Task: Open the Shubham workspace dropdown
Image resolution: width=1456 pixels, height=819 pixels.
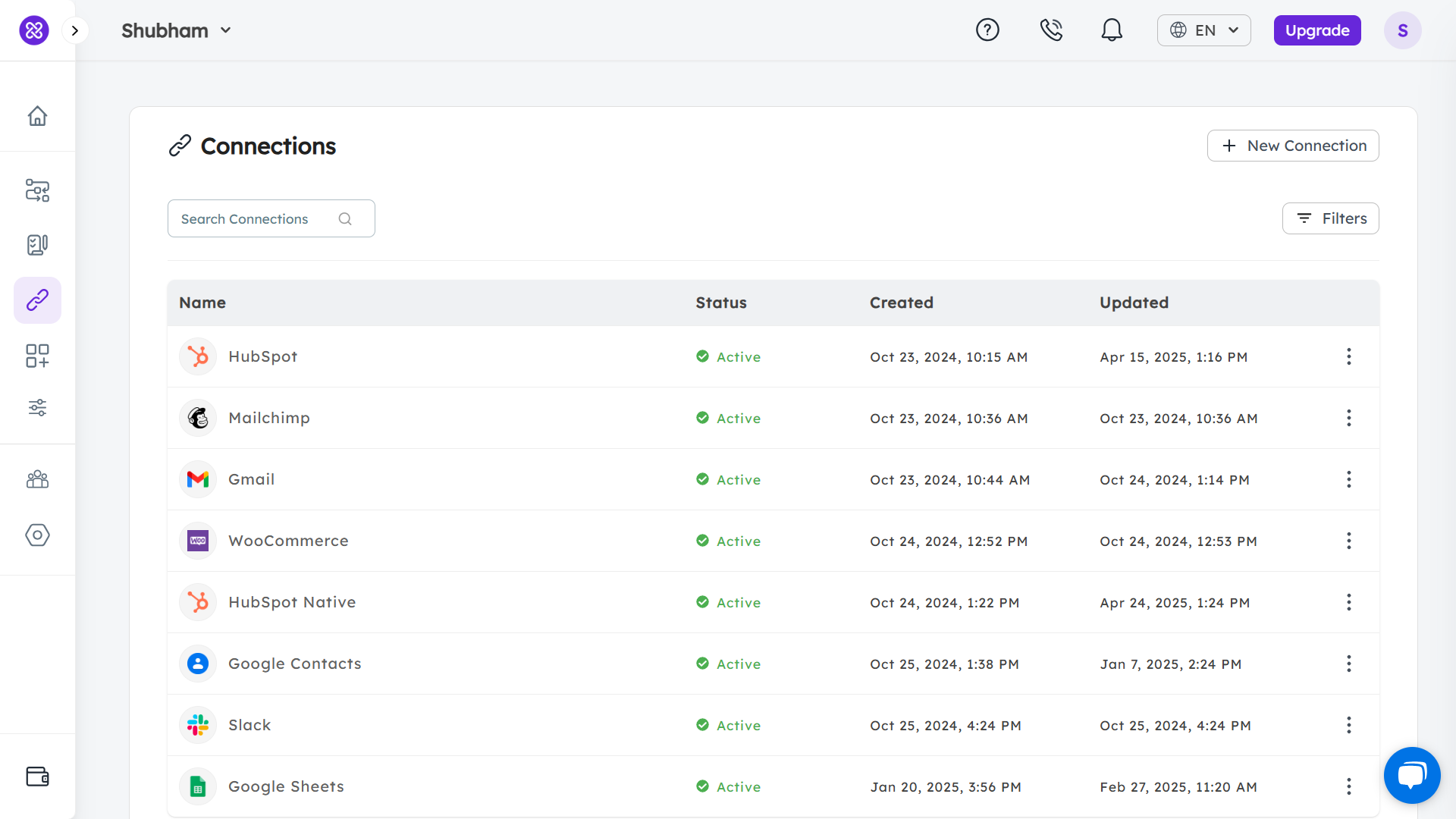Action: [x=176, y=30]
